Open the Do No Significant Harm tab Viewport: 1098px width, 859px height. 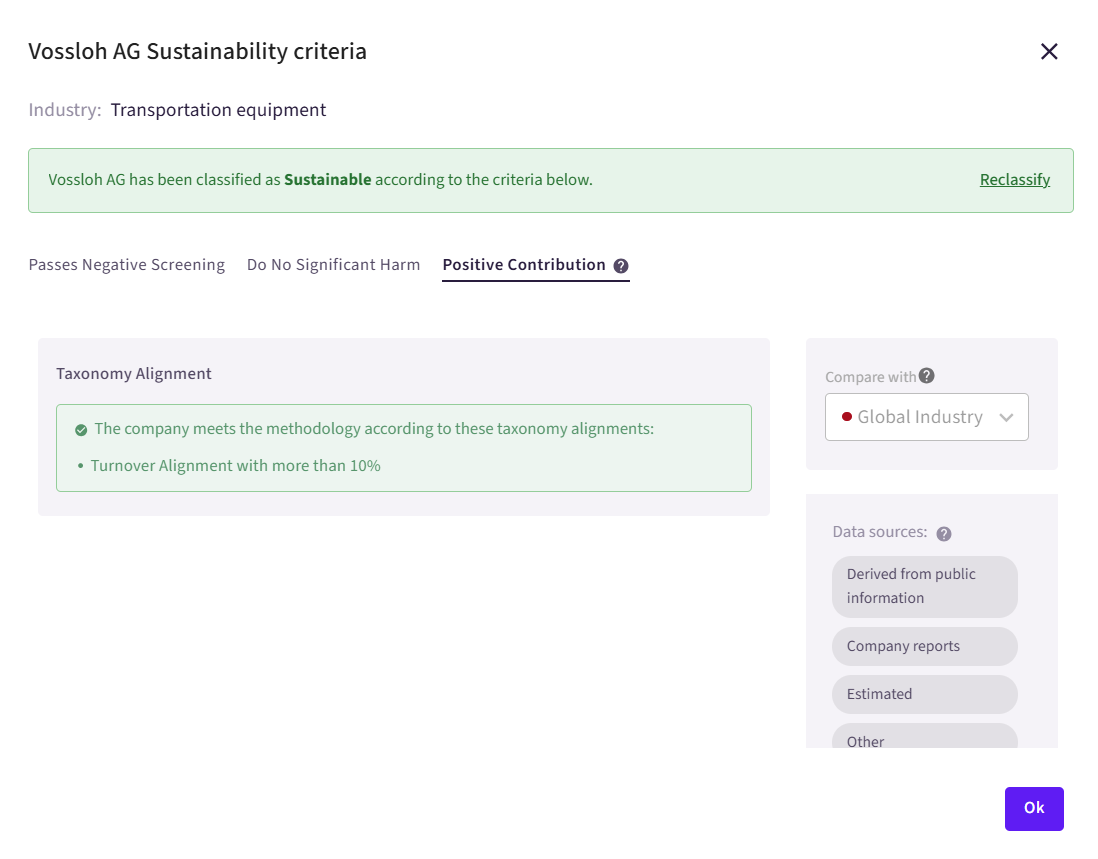click(x=333, y=265)
